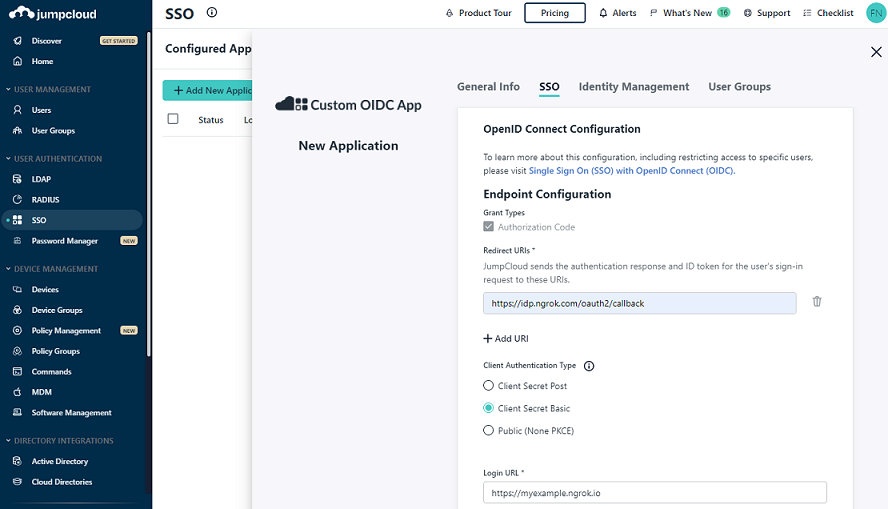This screenshot has width=888, height=509.
Task: Click the Alerts bell icon
Action: click(603, 13)
